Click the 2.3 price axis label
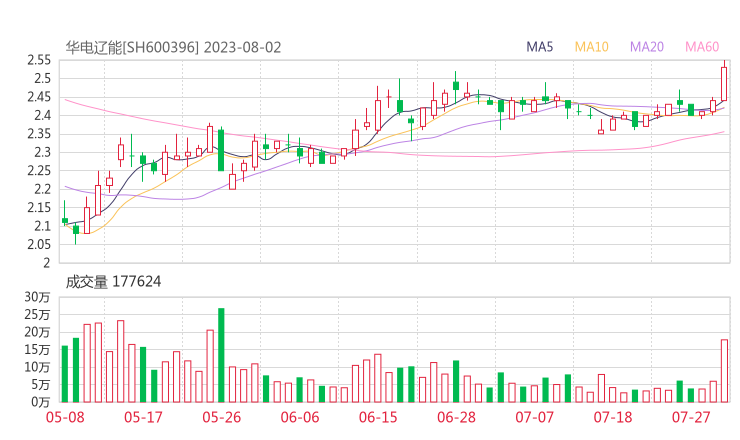 point(42,152)
